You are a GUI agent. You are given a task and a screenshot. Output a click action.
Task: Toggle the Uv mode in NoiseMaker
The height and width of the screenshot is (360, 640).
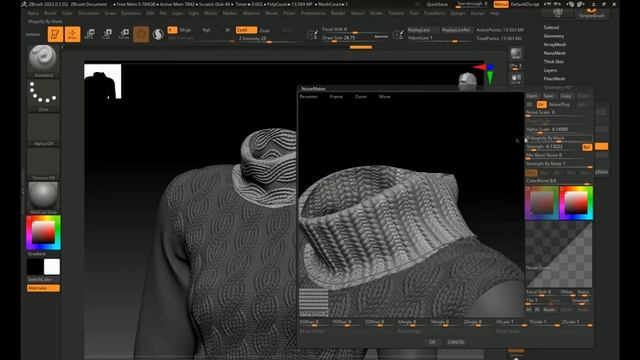[x=541, y=104]
